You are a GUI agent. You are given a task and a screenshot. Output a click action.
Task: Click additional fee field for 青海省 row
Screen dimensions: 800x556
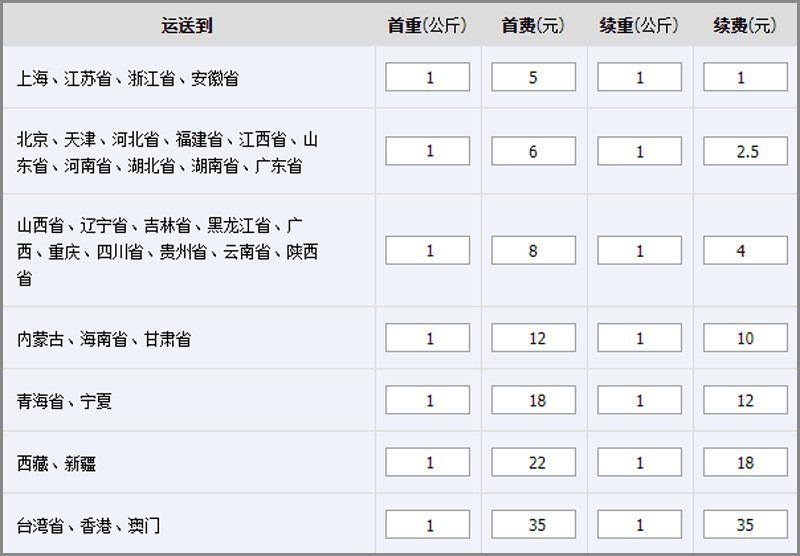[x=745, y=400]
